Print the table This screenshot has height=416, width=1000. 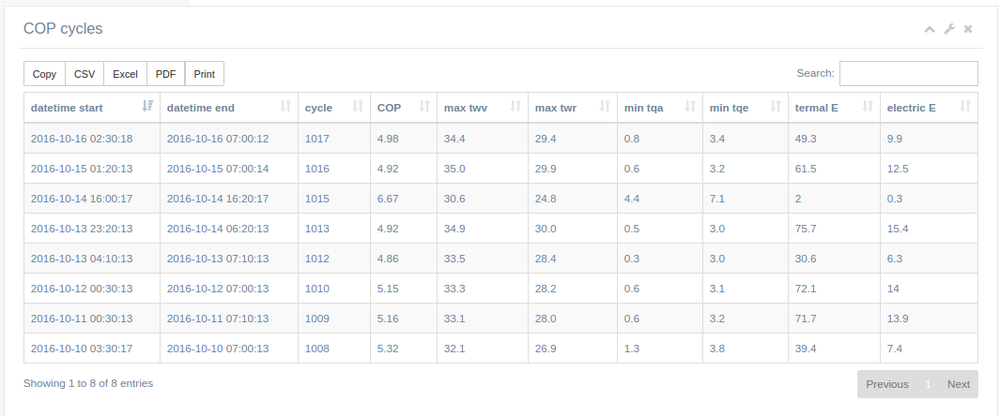(204, 74)
